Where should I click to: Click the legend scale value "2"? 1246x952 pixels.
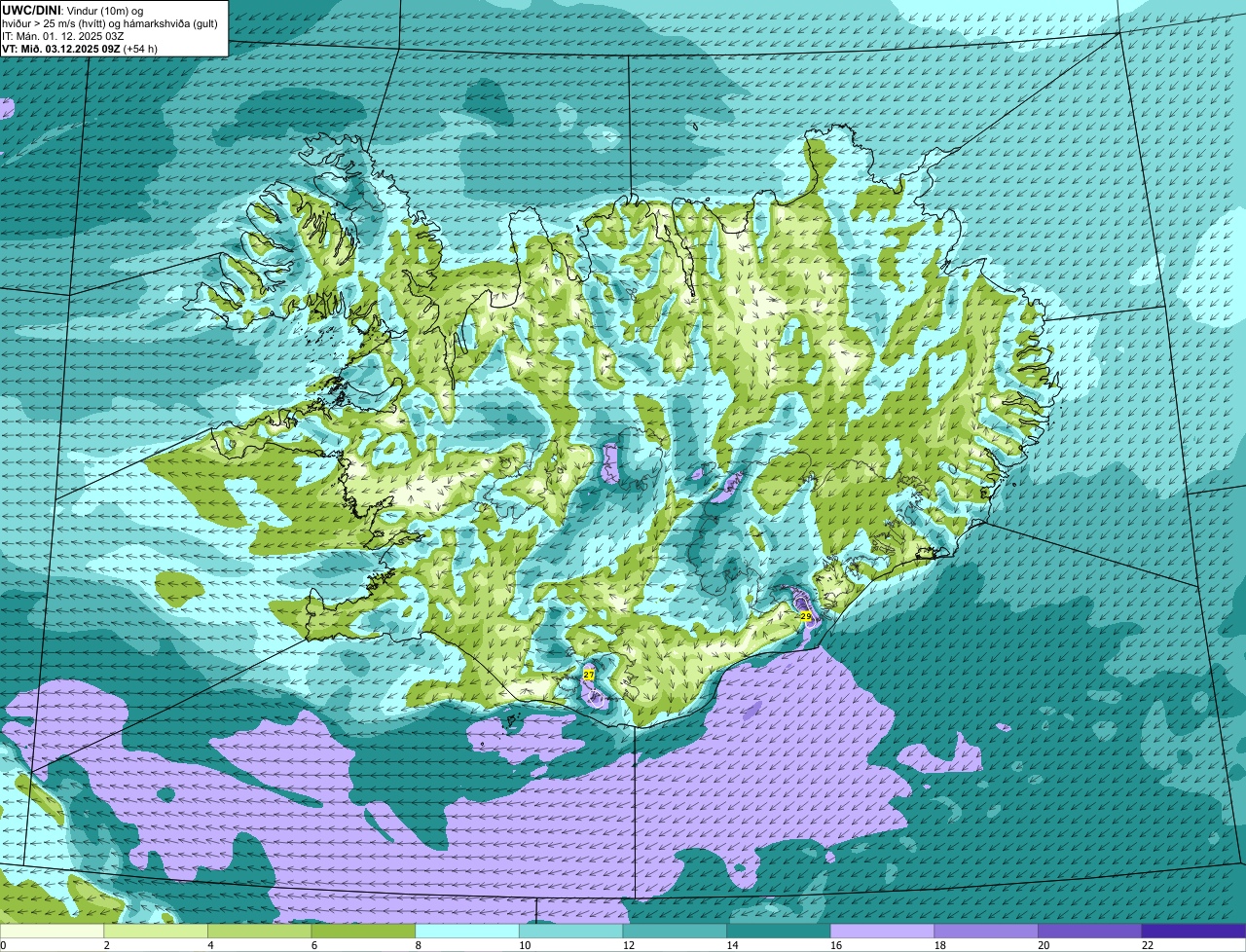point(106,945)
